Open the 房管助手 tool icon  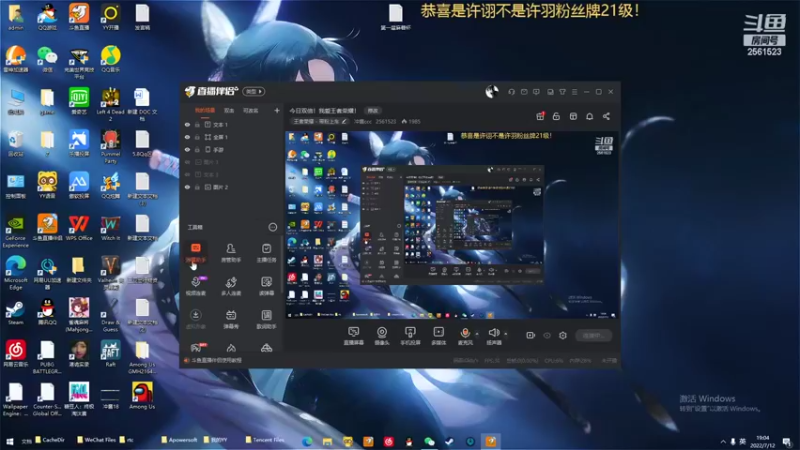231,252
